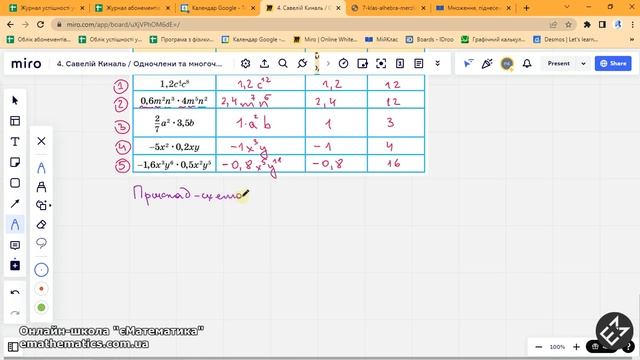The image size is (640, 360).
Task: Toggle the frames panel icon at bottom left
Action: tap(13, 347)
